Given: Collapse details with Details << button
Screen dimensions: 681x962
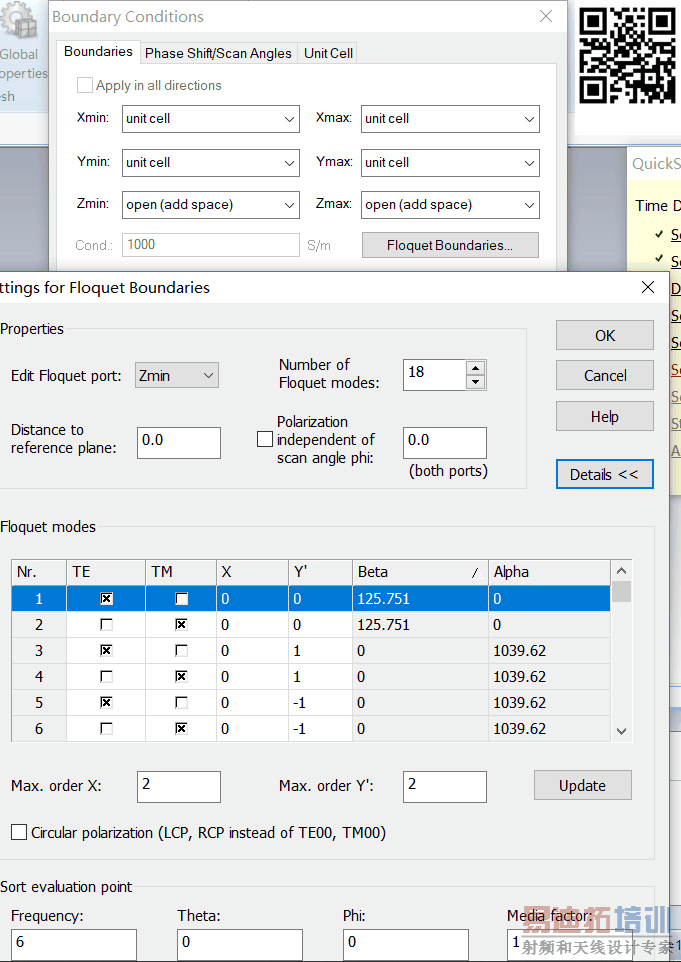Looking at the screenshot, I should (604, 474).
